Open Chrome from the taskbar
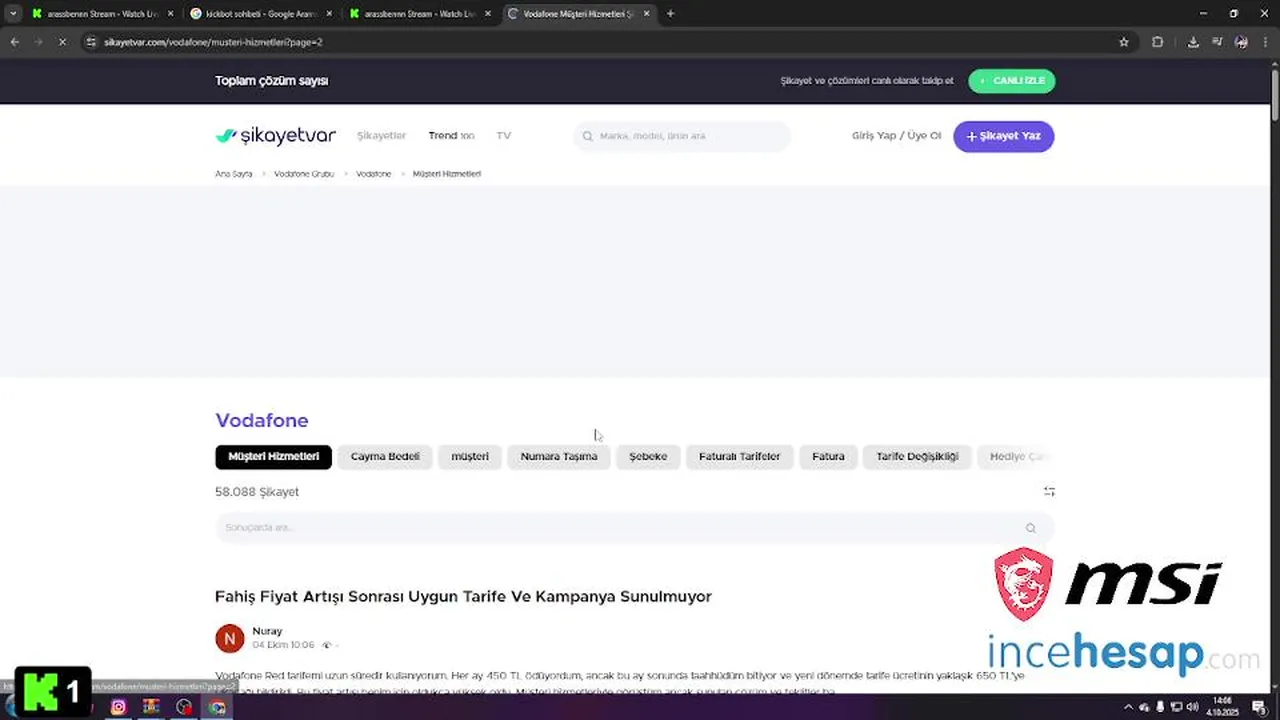1280x720 pixels. (217, 707)
